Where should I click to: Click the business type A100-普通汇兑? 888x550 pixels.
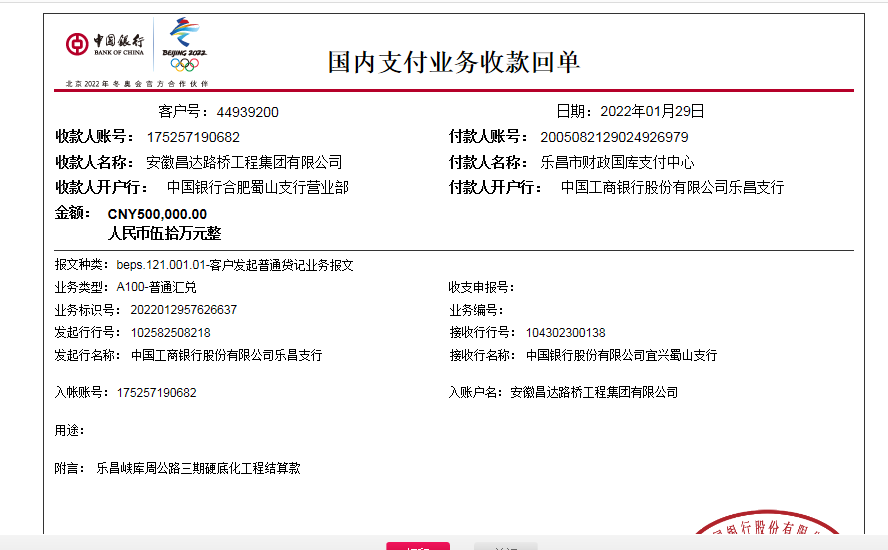[x=156, y=287]
